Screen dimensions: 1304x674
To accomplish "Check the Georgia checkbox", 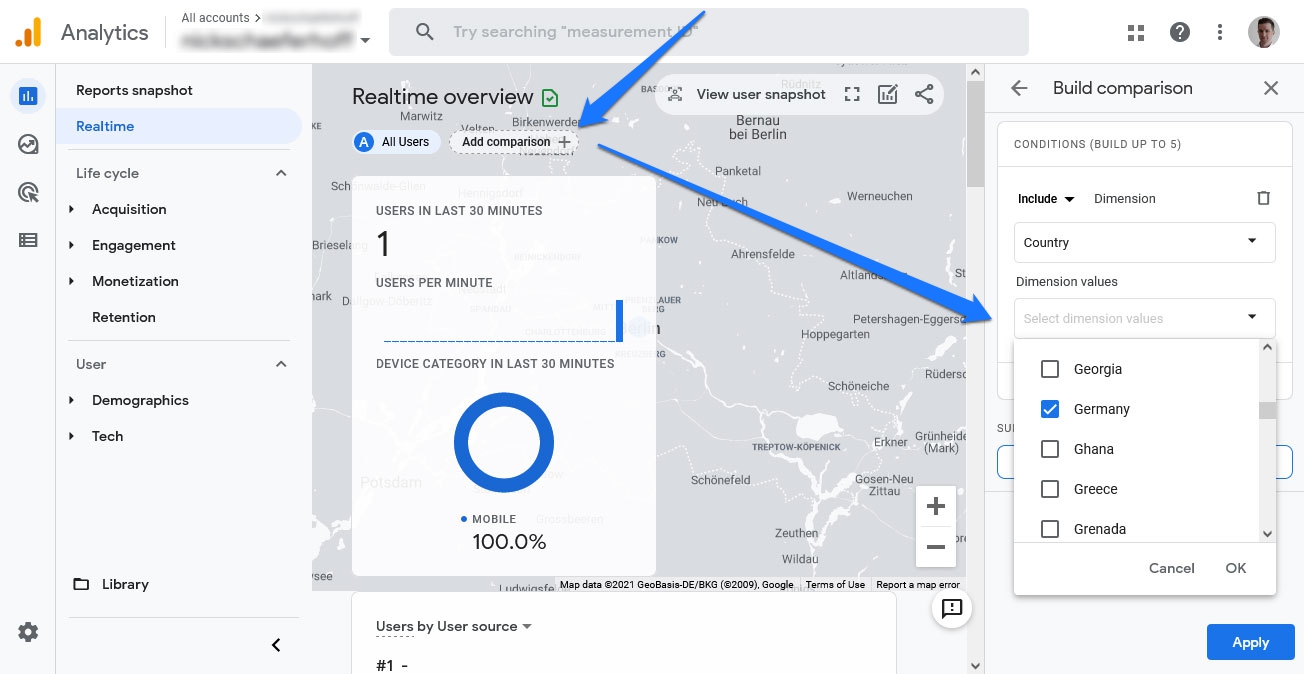I will (x=1050, y=369).
